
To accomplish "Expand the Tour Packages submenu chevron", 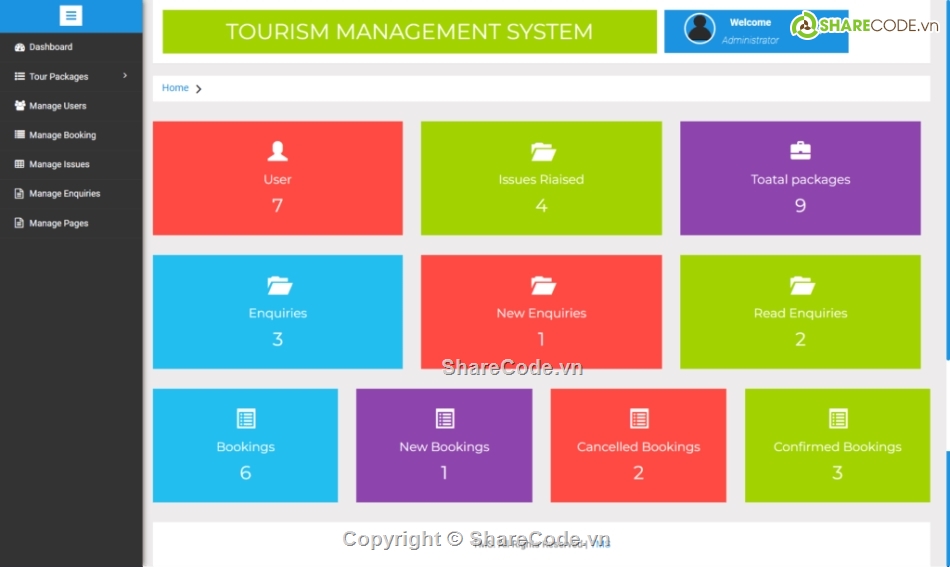I will (x=125, y=76).
